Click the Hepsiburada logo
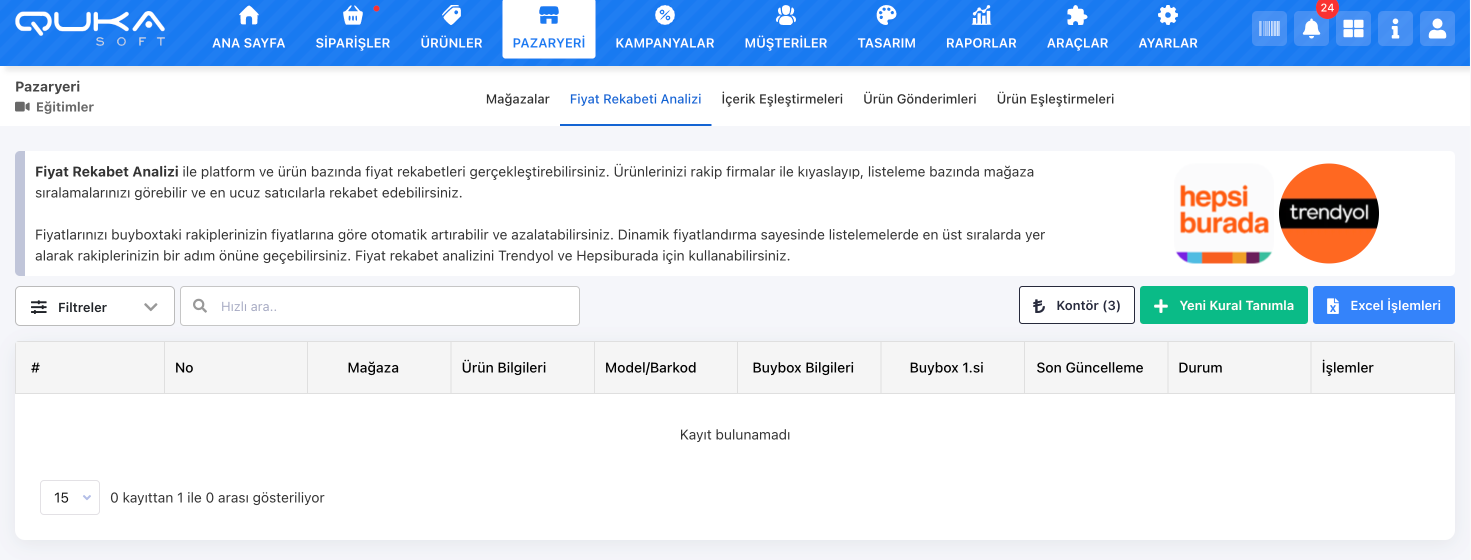Viewport: 1471px width, 560px height. [x=1224, y=214]
